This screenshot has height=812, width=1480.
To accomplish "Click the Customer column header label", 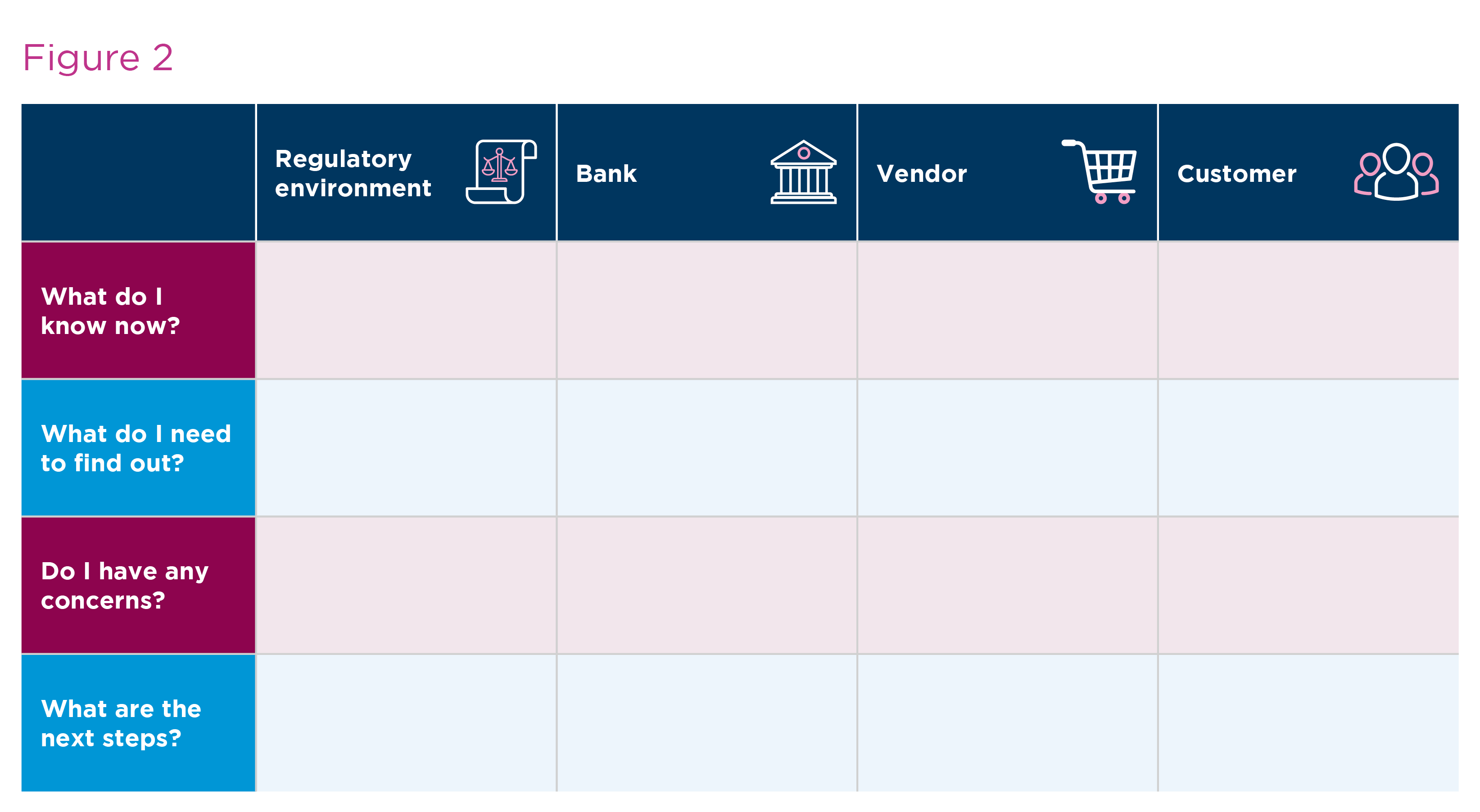I will pos(1236,173).
